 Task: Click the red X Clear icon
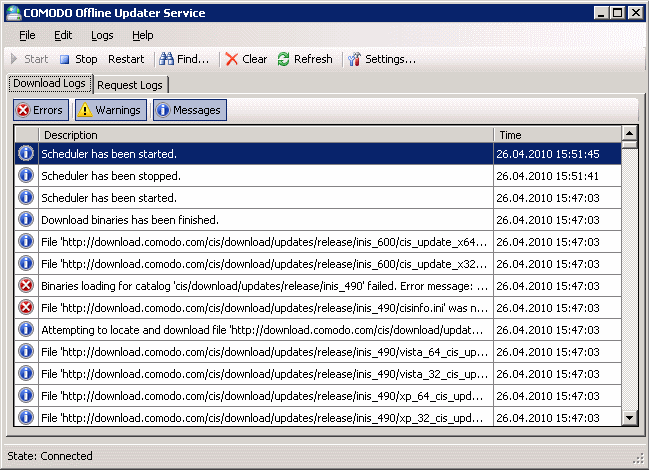(x=232, y=59)
